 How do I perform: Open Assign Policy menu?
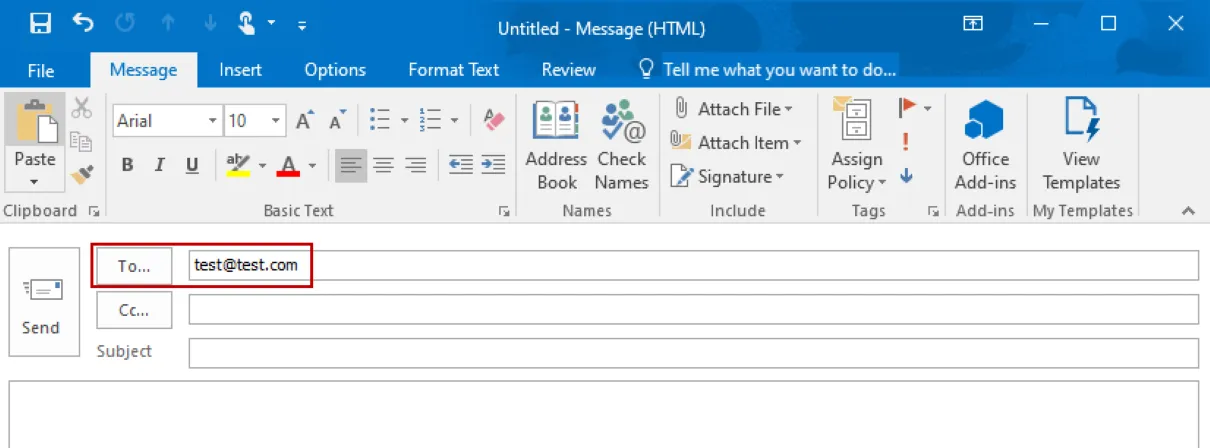point(857,145)
